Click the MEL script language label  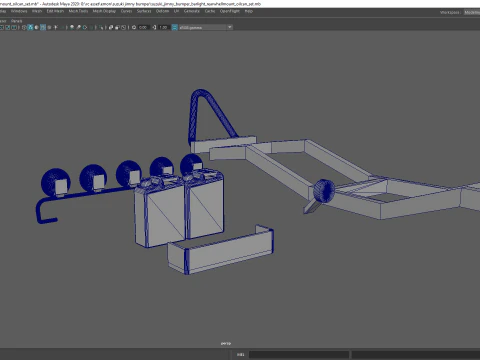click(x=241, y=354)
